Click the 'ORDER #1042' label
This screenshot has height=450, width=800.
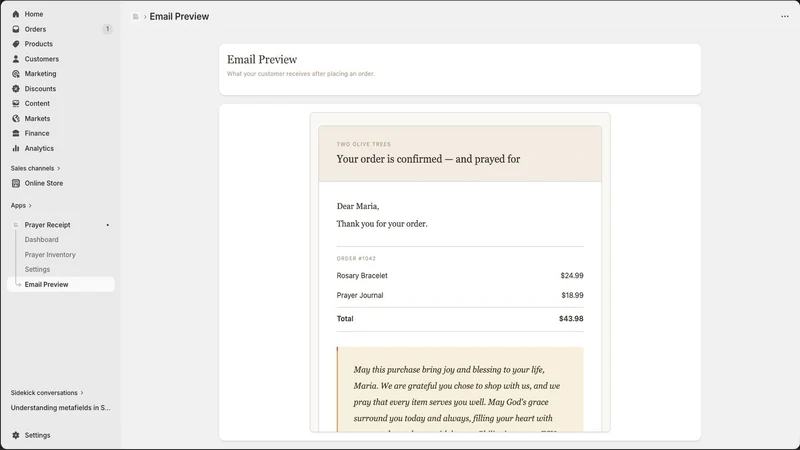356,259
